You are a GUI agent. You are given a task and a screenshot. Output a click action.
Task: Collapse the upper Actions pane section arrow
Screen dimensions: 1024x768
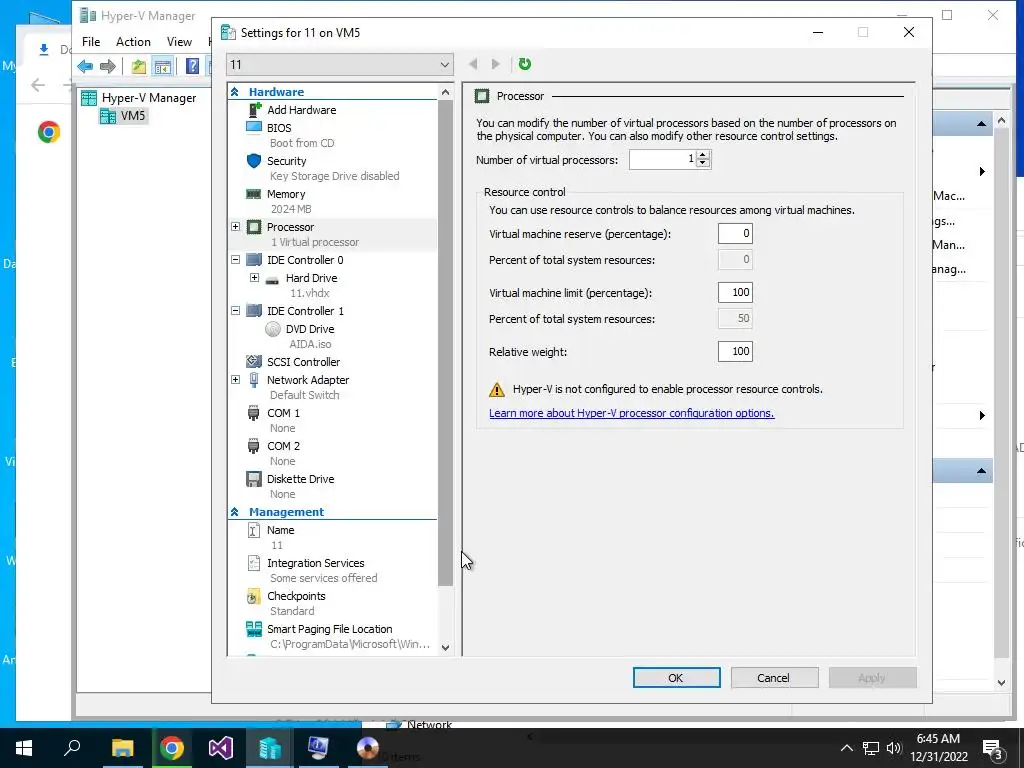981,123
